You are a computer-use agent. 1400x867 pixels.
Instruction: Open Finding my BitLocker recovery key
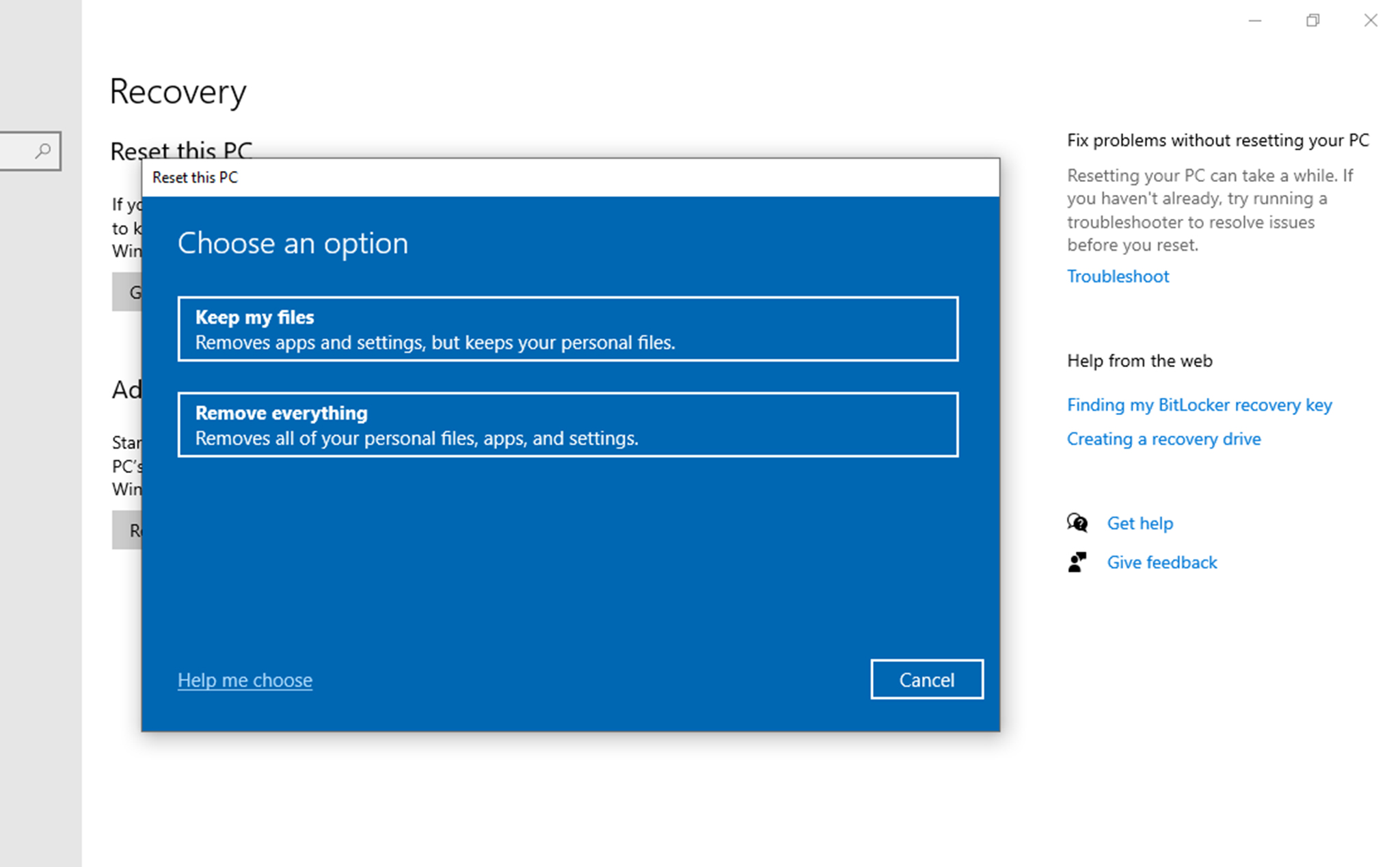coord(1199,405)
